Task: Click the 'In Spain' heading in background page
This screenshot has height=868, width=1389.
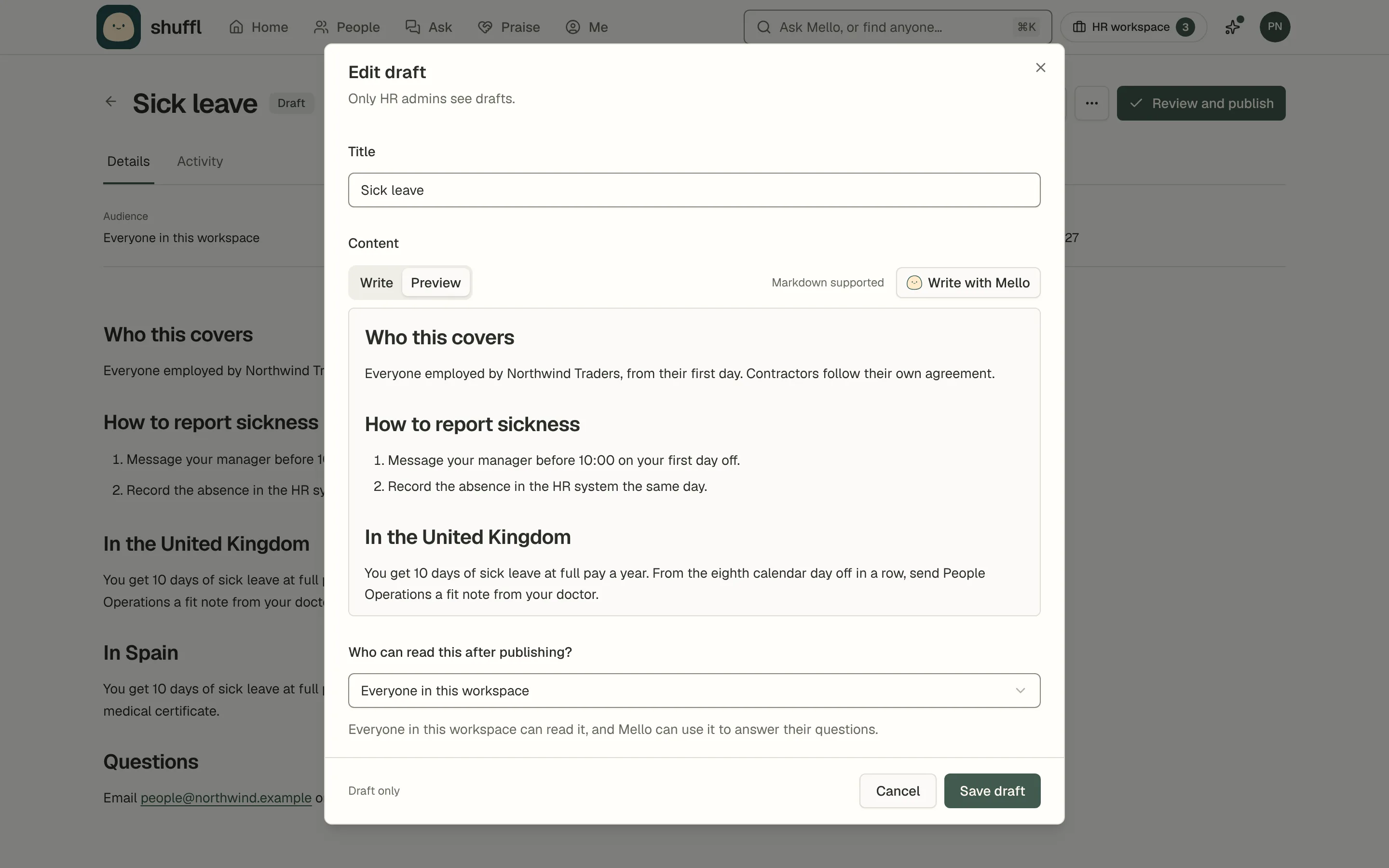Action: tap(141, 653)
